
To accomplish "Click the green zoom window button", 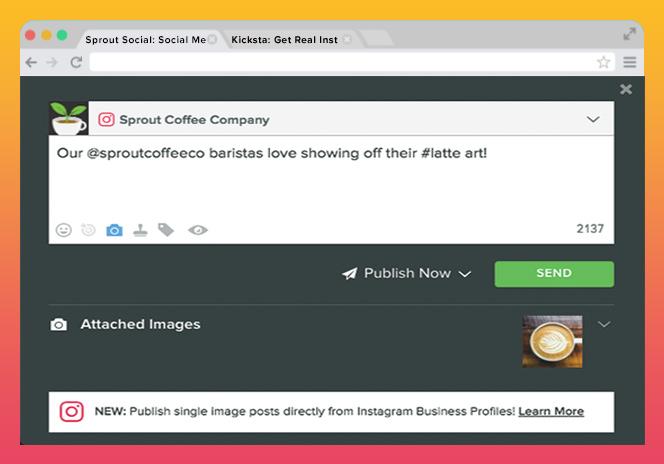I will pyautogui.click(x=62, y=35).
